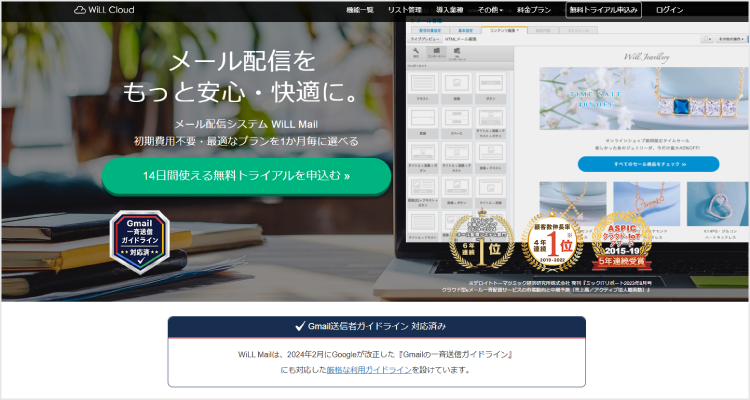Click the メール配信システム WiLL Mail subtitle text
This screenshot has height=400, width=750.
coord(246,124)
